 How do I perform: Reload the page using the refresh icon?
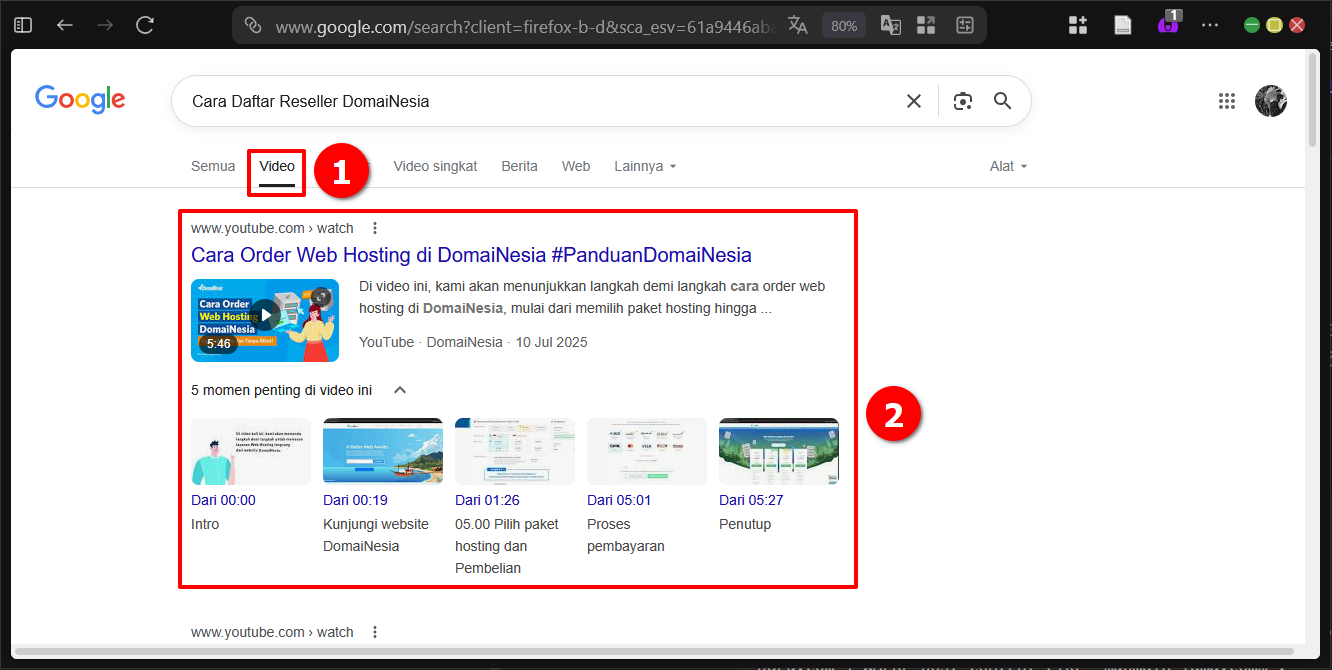tap(144, 24)
